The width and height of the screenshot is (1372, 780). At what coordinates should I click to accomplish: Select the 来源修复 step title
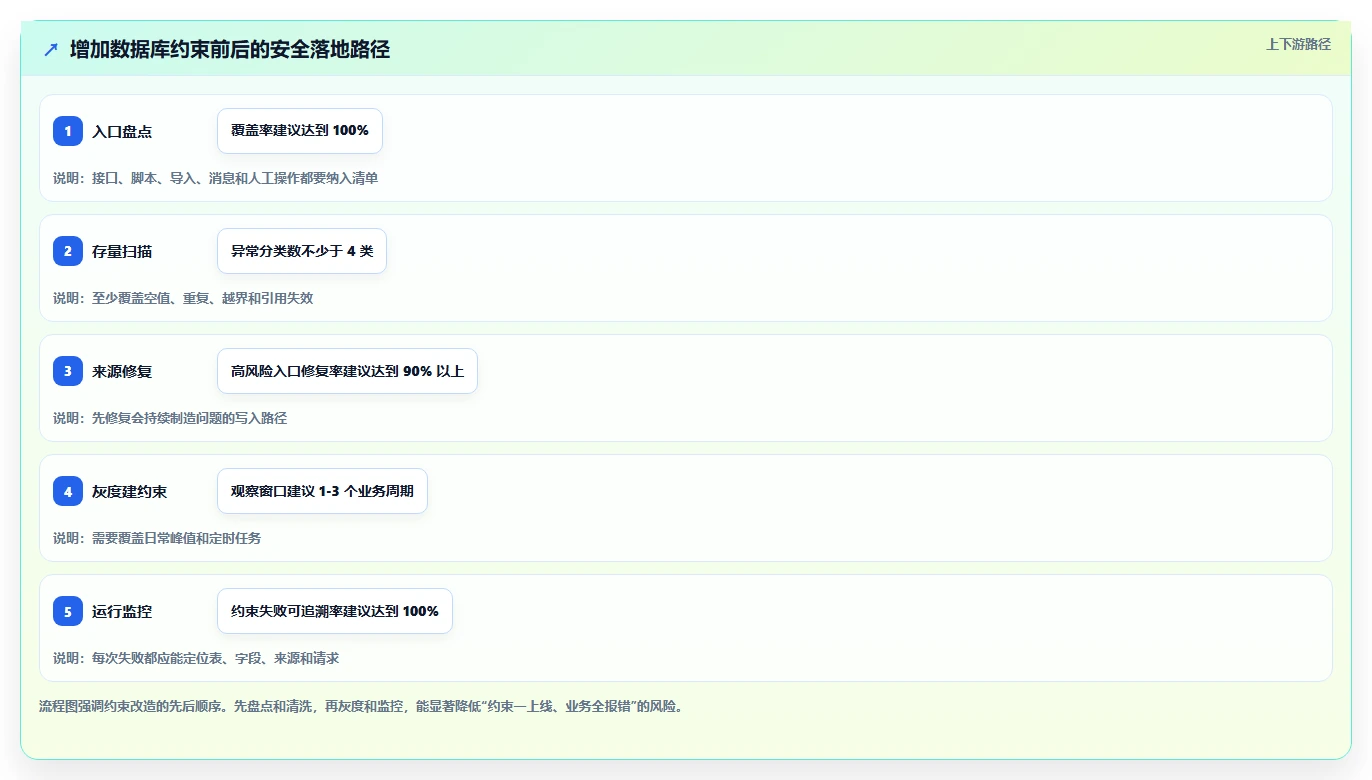122,371
